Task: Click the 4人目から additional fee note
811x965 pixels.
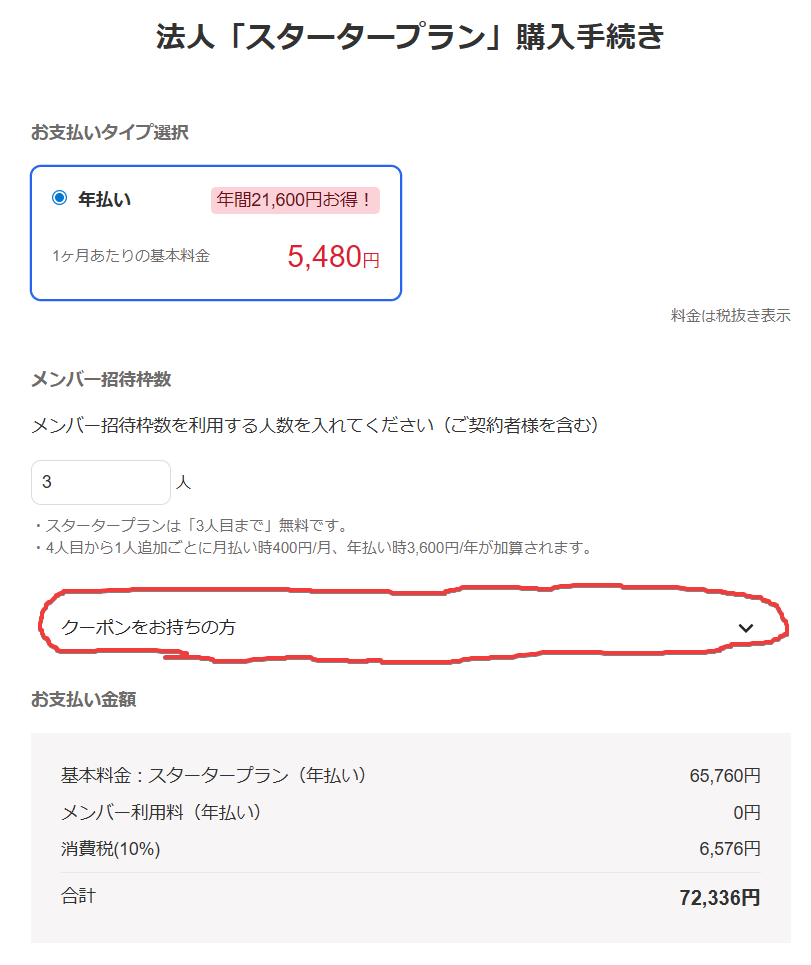Action: pyautogui.click(x=312, y=548)
